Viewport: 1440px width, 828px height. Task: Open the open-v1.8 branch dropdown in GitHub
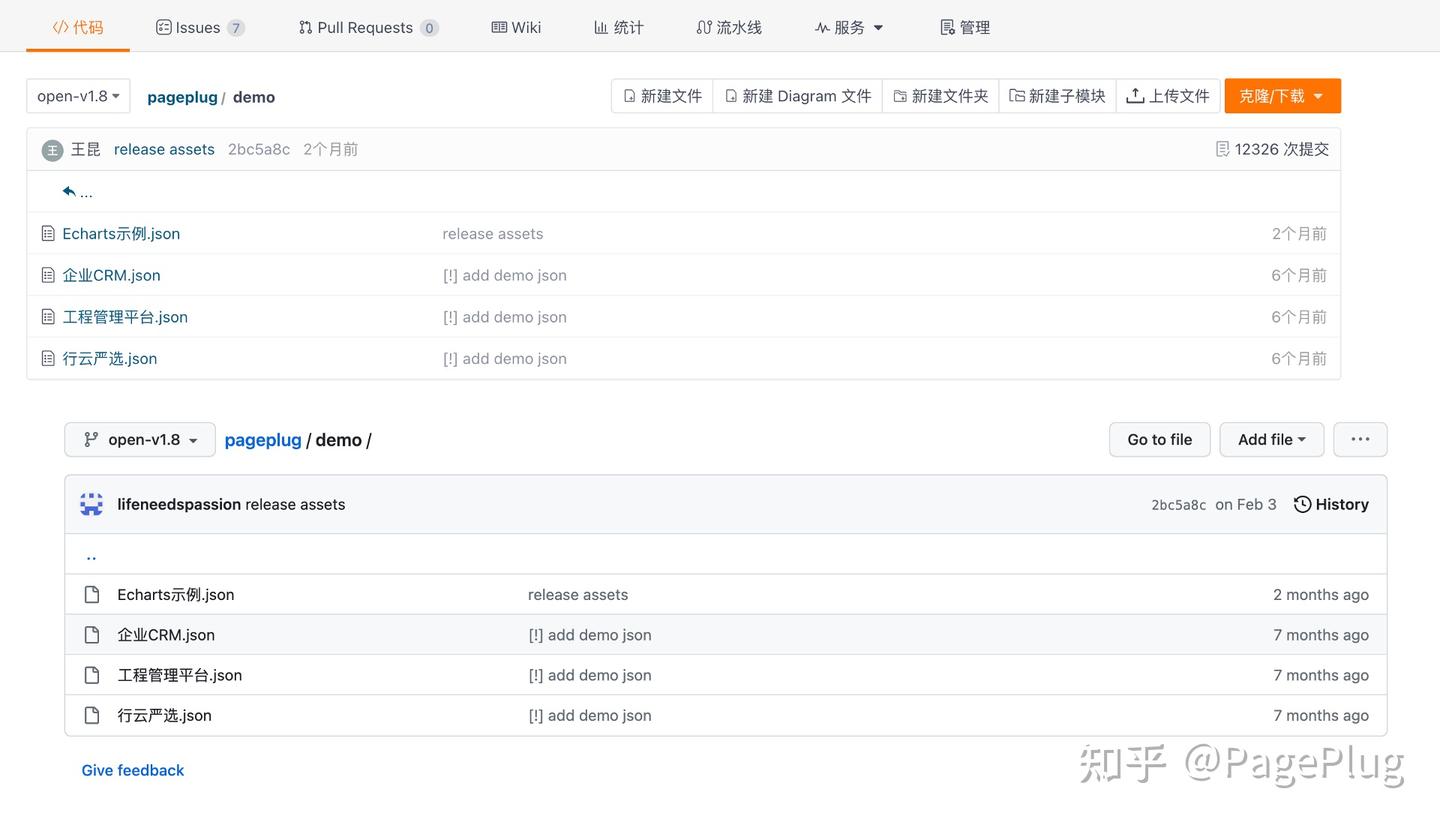point(140,439)
